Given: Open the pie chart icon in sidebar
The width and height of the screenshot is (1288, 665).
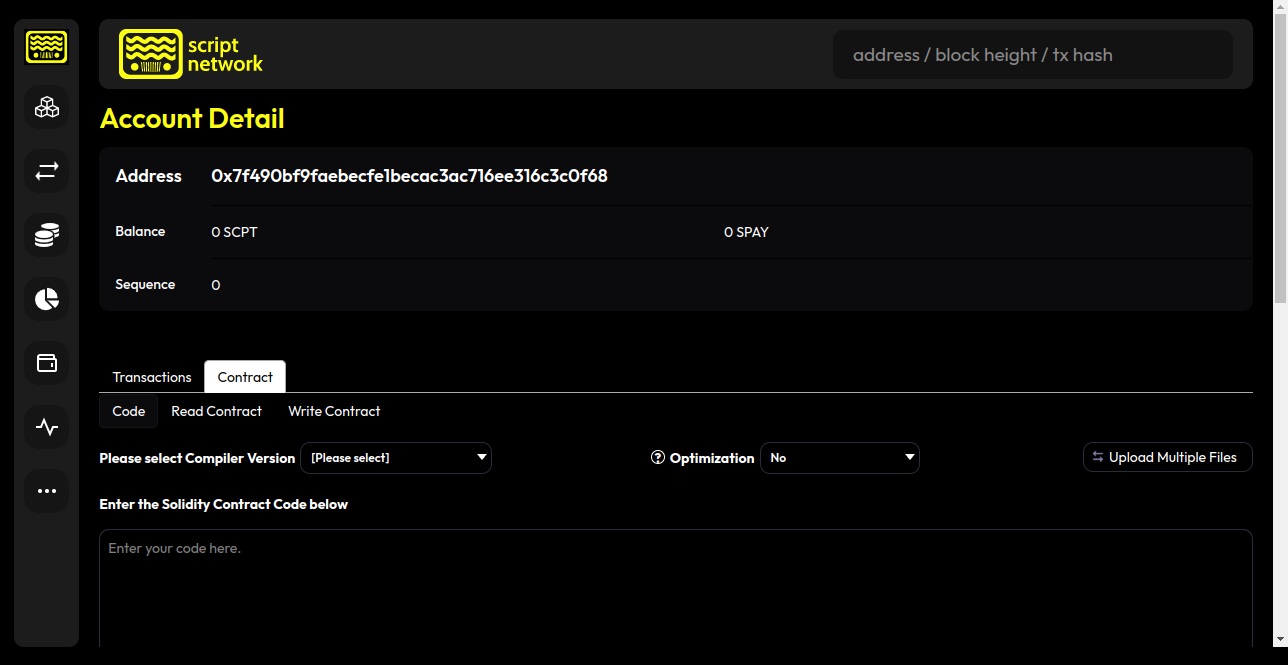Looking at the screenshot, I should pos(47,299).
